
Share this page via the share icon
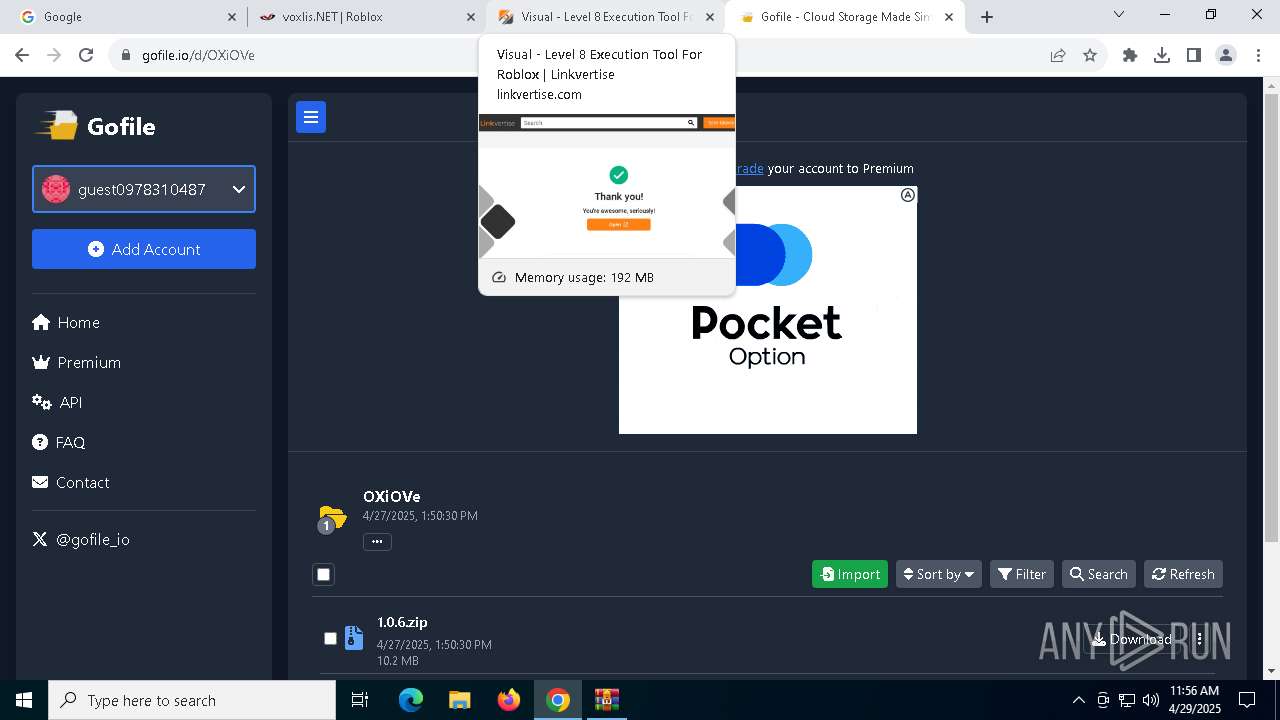[x=1058, y=55]
